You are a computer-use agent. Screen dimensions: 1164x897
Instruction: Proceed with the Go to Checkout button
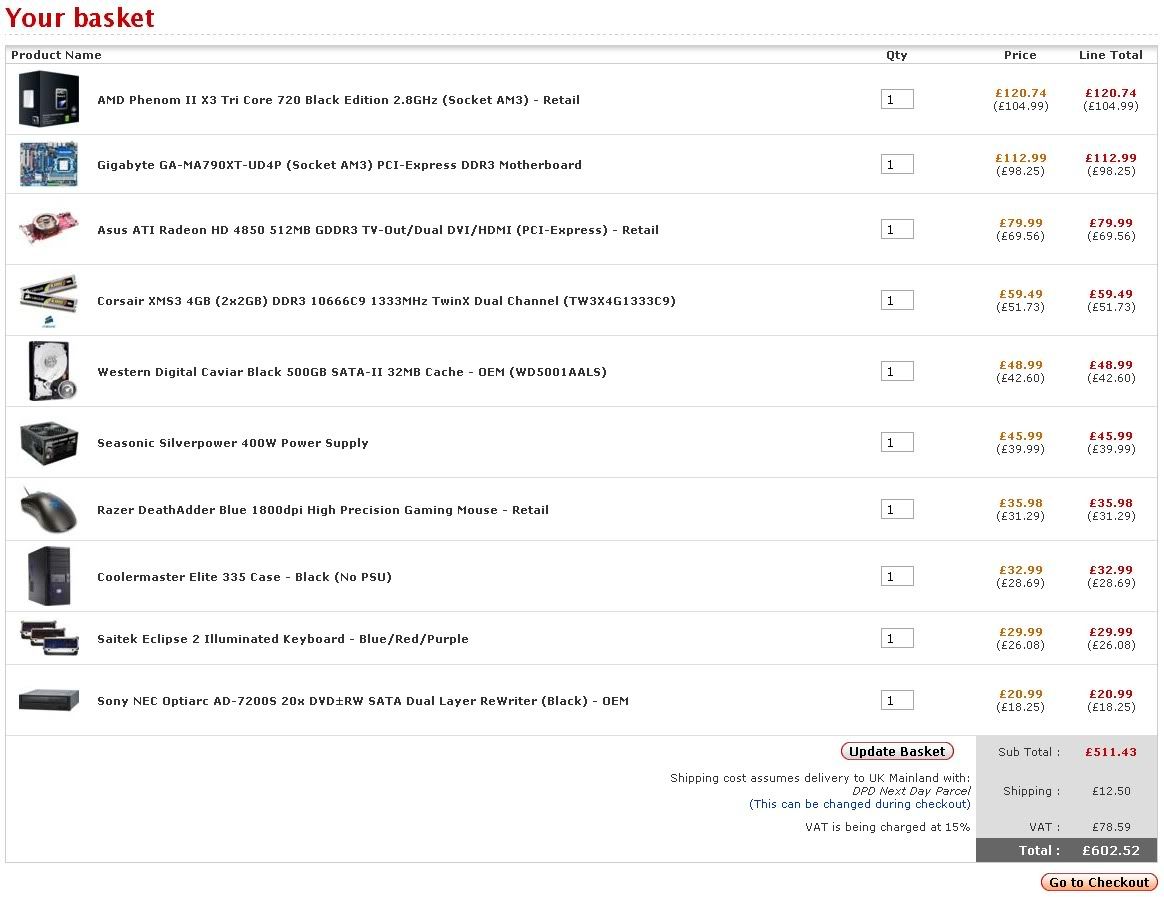1099,882
